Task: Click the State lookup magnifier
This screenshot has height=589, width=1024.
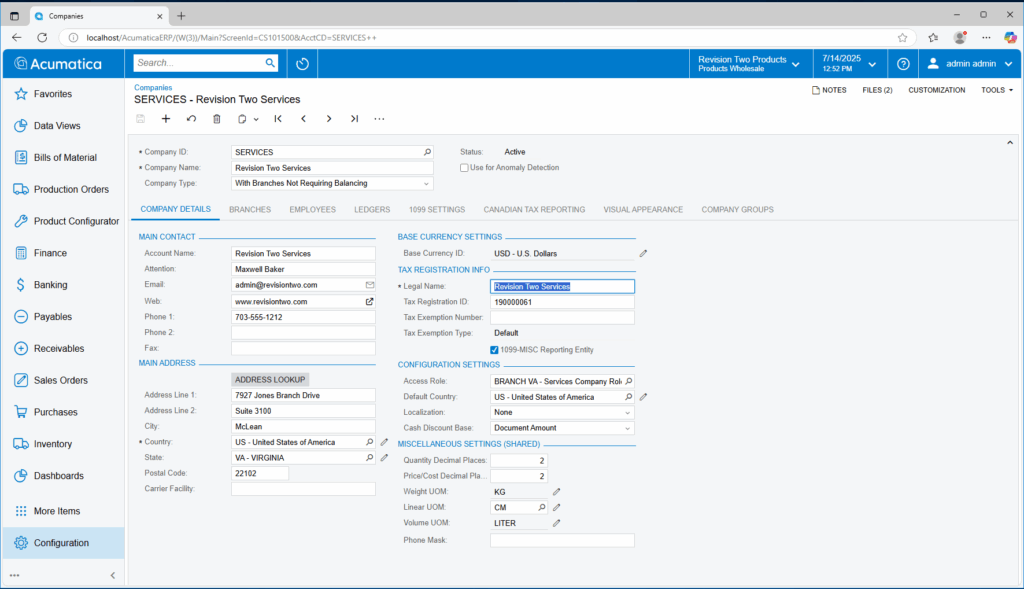Action: (x=370, y=458)
